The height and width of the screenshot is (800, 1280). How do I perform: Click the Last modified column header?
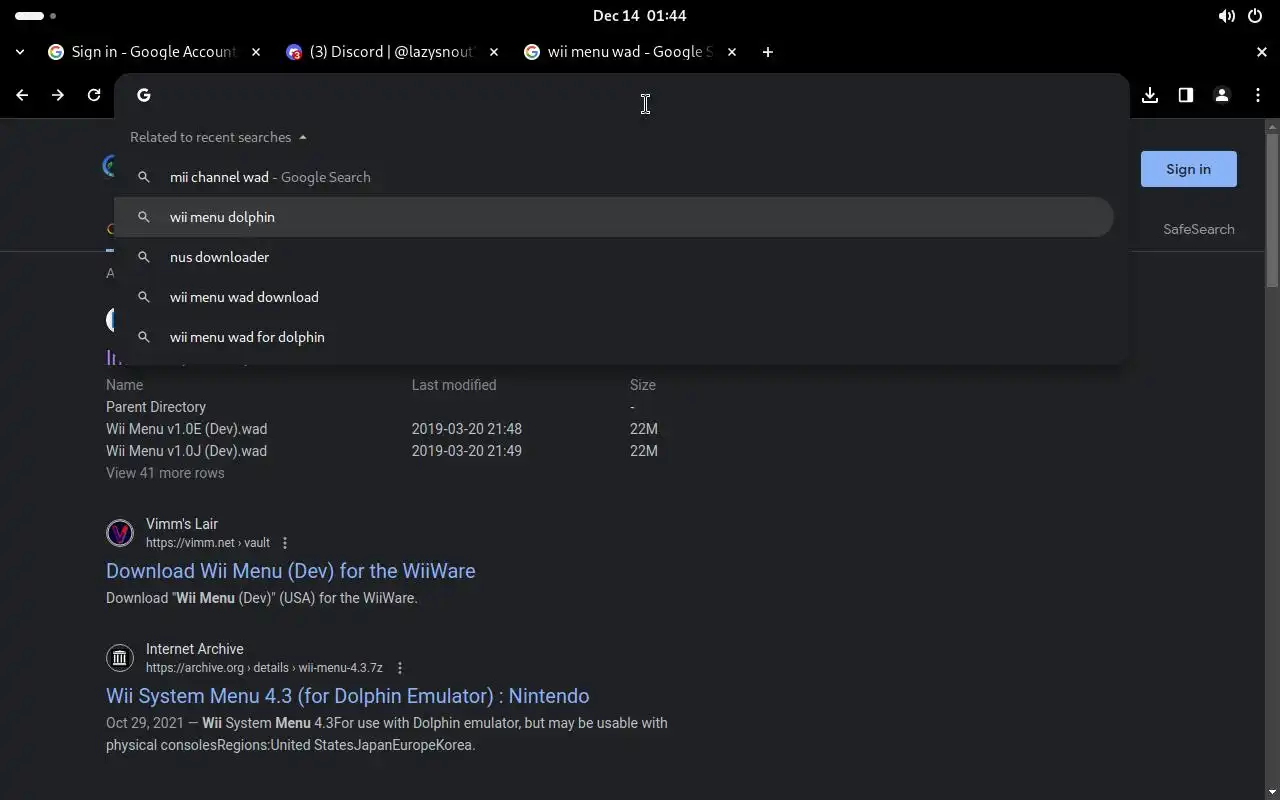[454, 385]
